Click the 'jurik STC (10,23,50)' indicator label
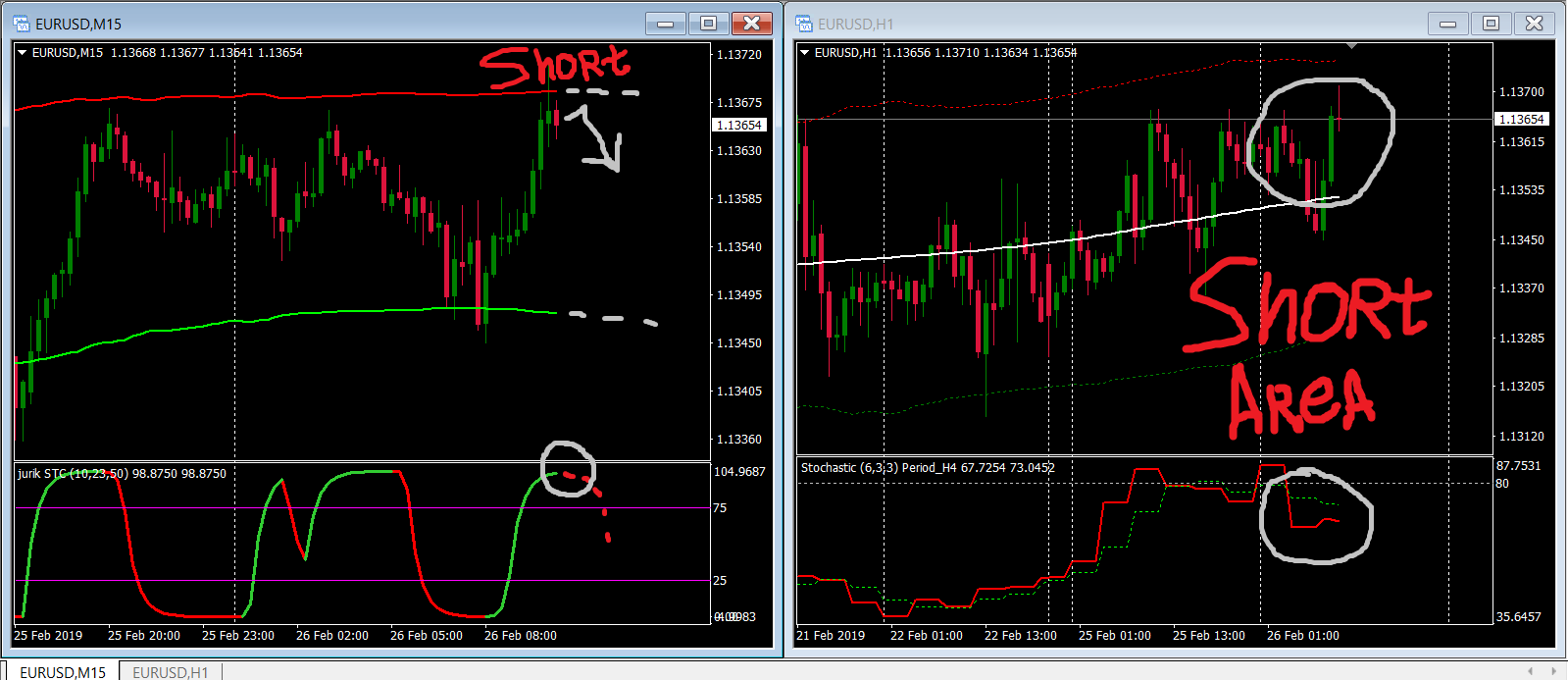This screenshot has height=680, width=1568. (x=73, y=474)
